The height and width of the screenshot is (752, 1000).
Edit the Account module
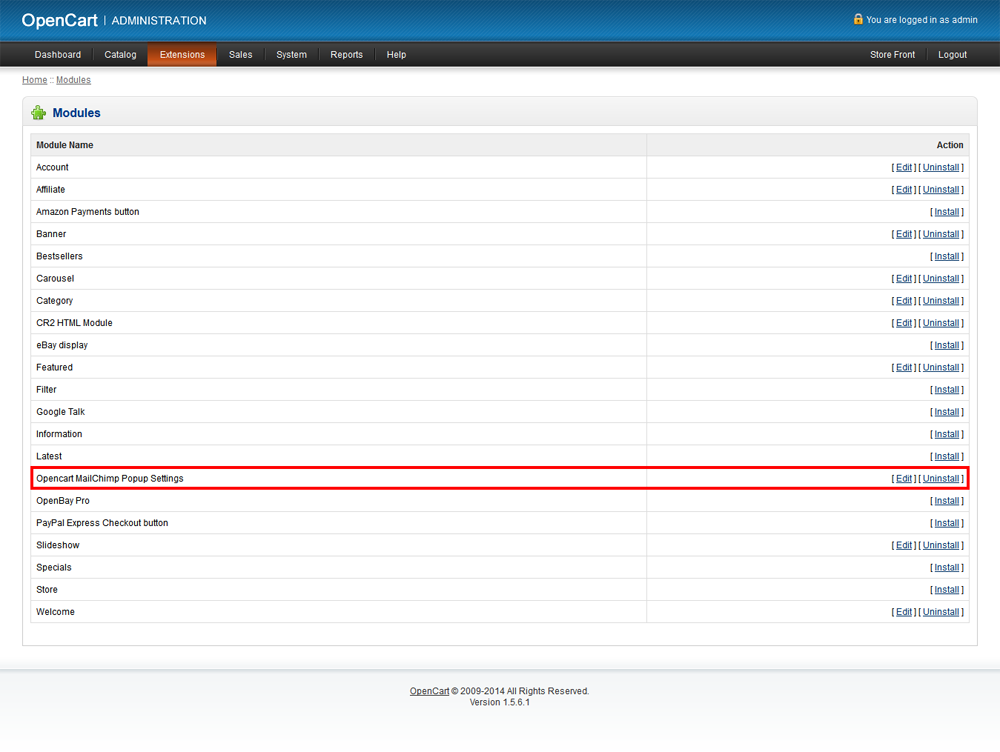coord(904,167)
